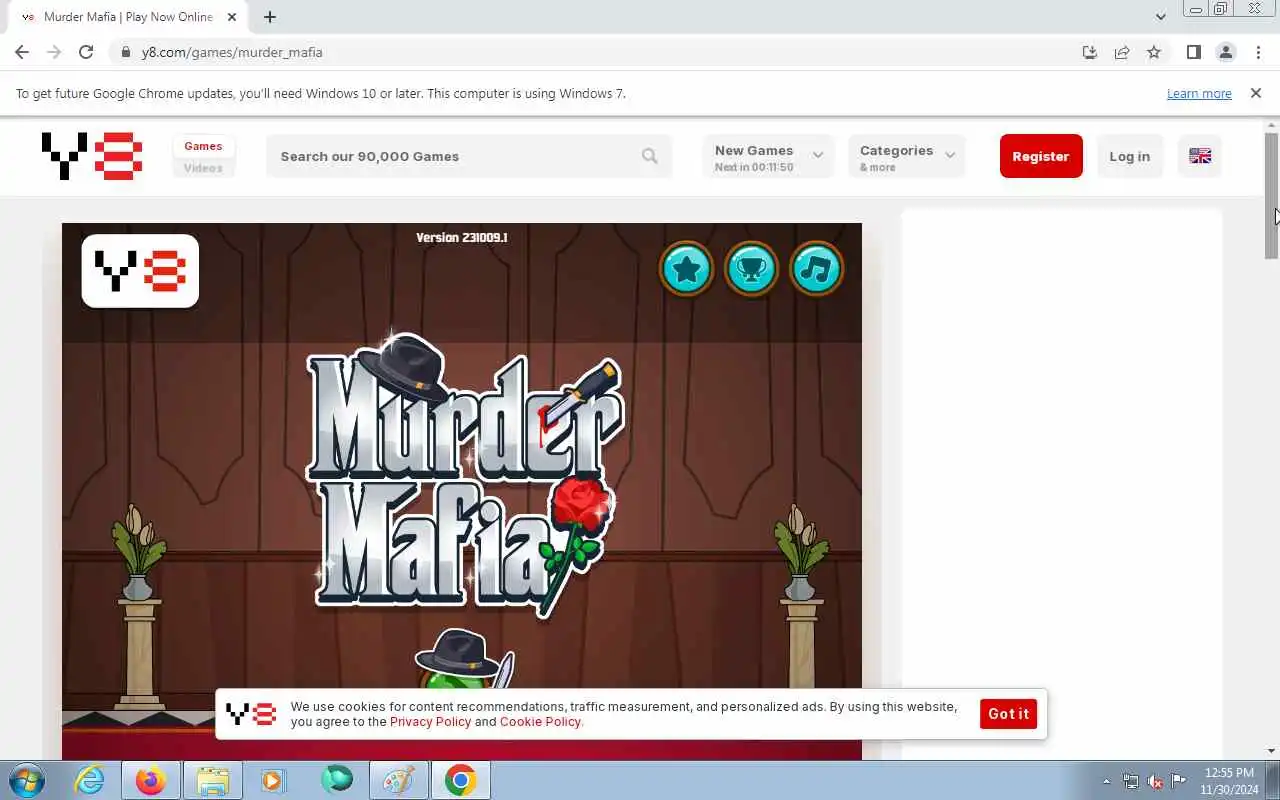Bookmark this page with star icon
The image size is (1280, 800).
click(1154, 52)
